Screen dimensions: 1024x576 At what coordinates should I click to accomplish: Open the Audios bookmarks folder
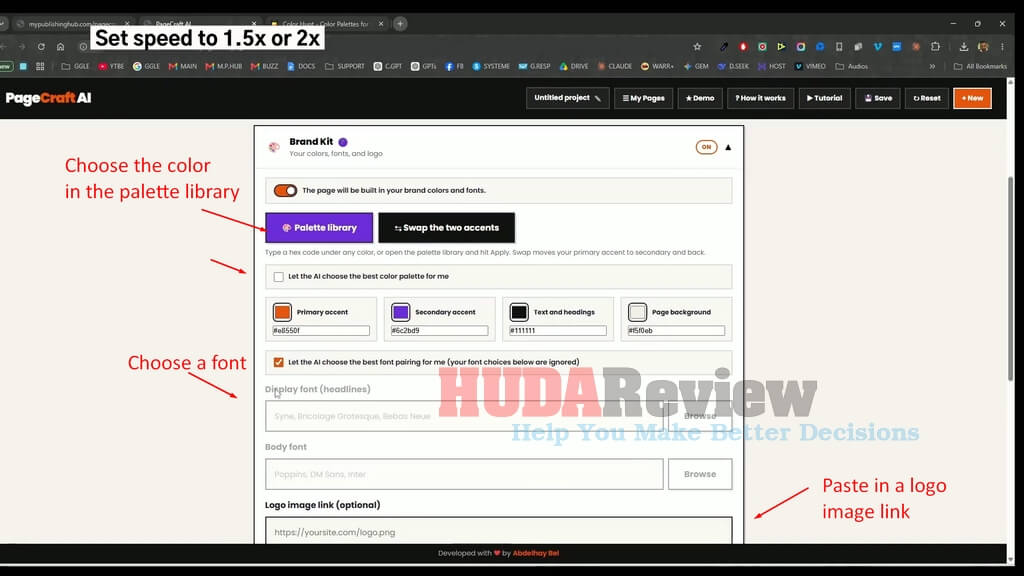coord(852,67)
